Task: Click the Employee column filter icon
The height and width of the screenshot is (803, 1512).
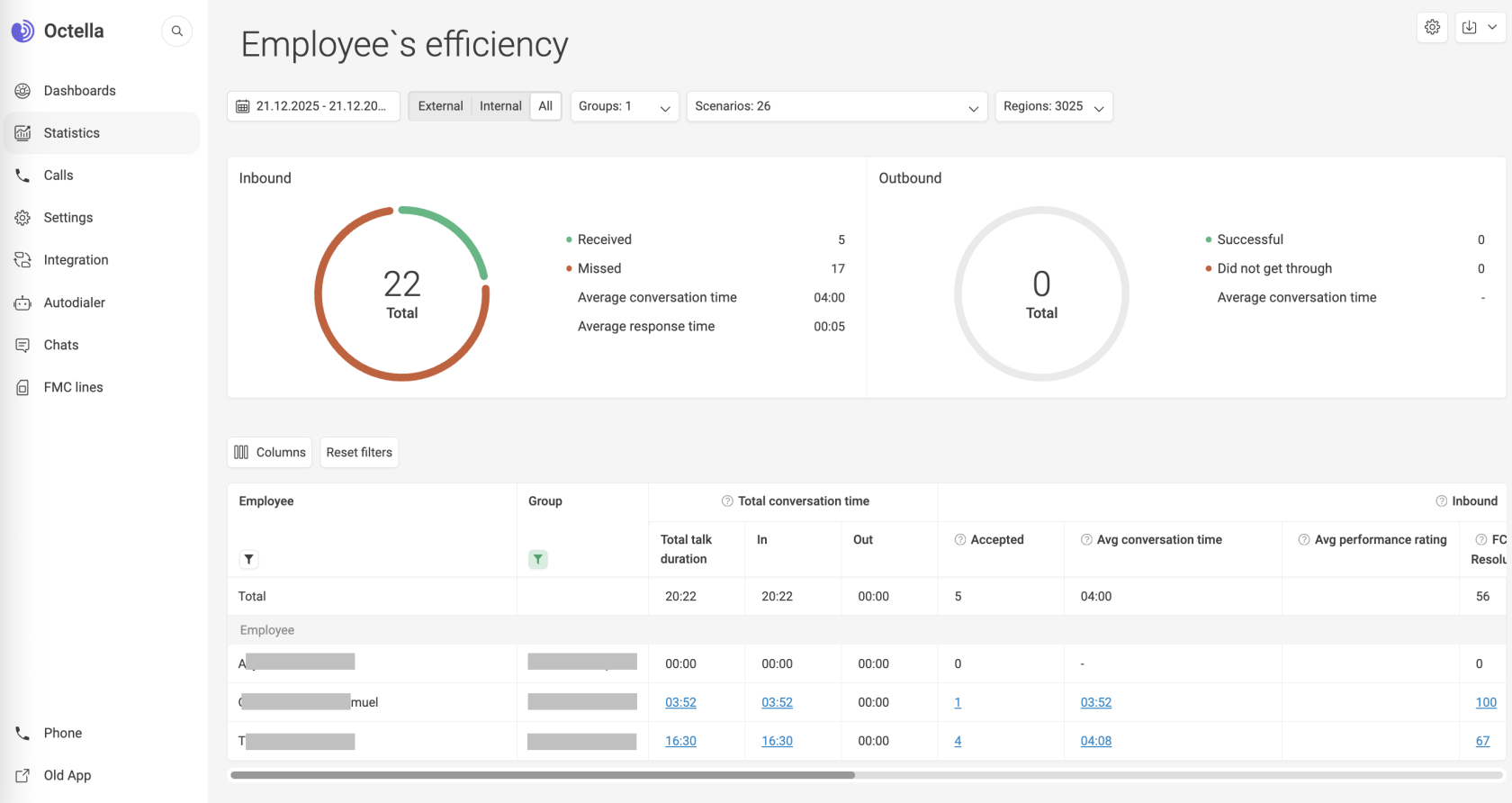Action: tap(249, 559)
